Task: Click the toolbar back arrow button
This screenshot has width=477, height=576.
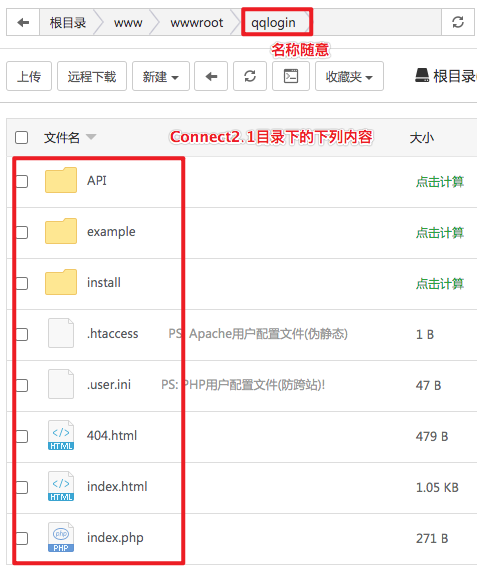Action: (211, 76)
